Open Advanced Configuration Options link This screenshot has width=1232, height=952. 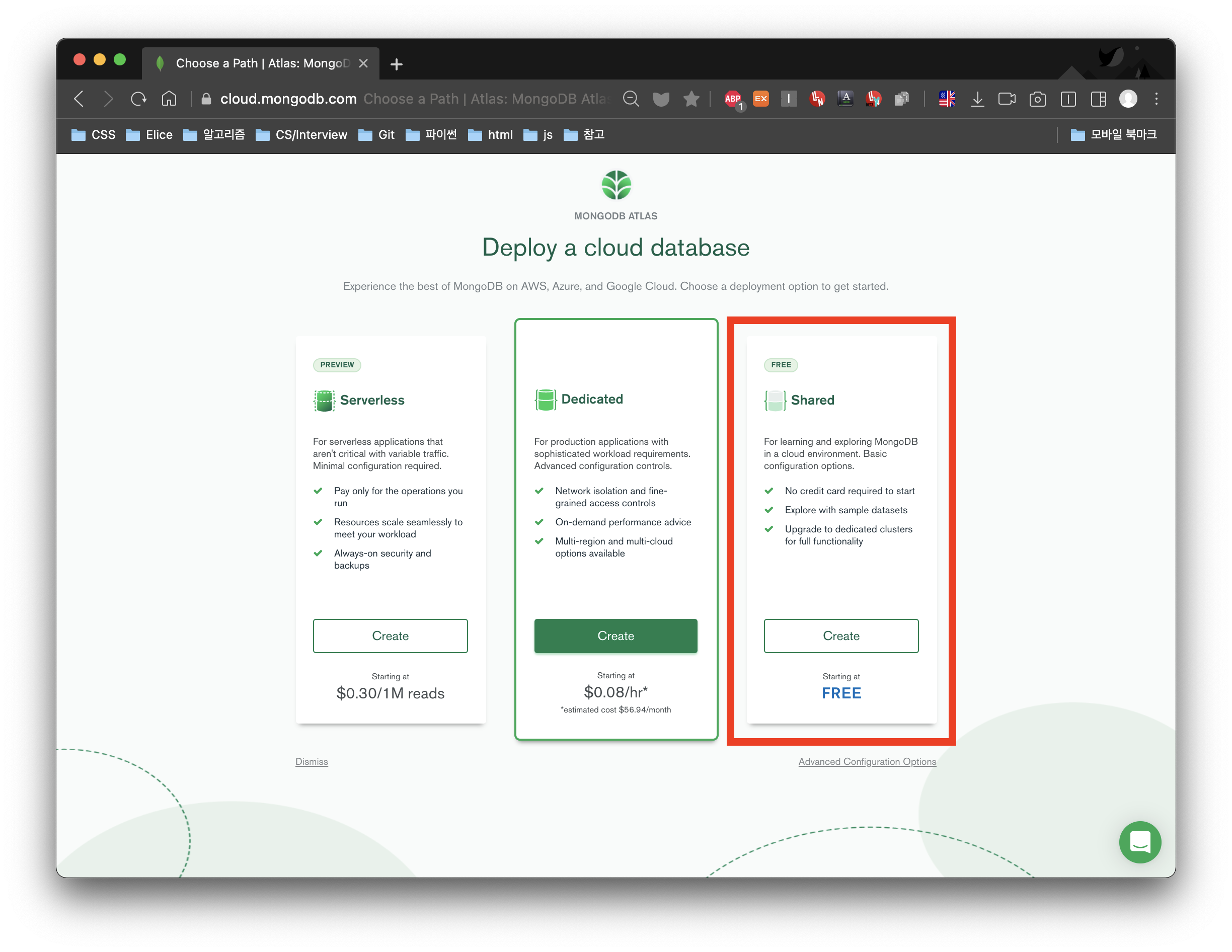[867, 761]
